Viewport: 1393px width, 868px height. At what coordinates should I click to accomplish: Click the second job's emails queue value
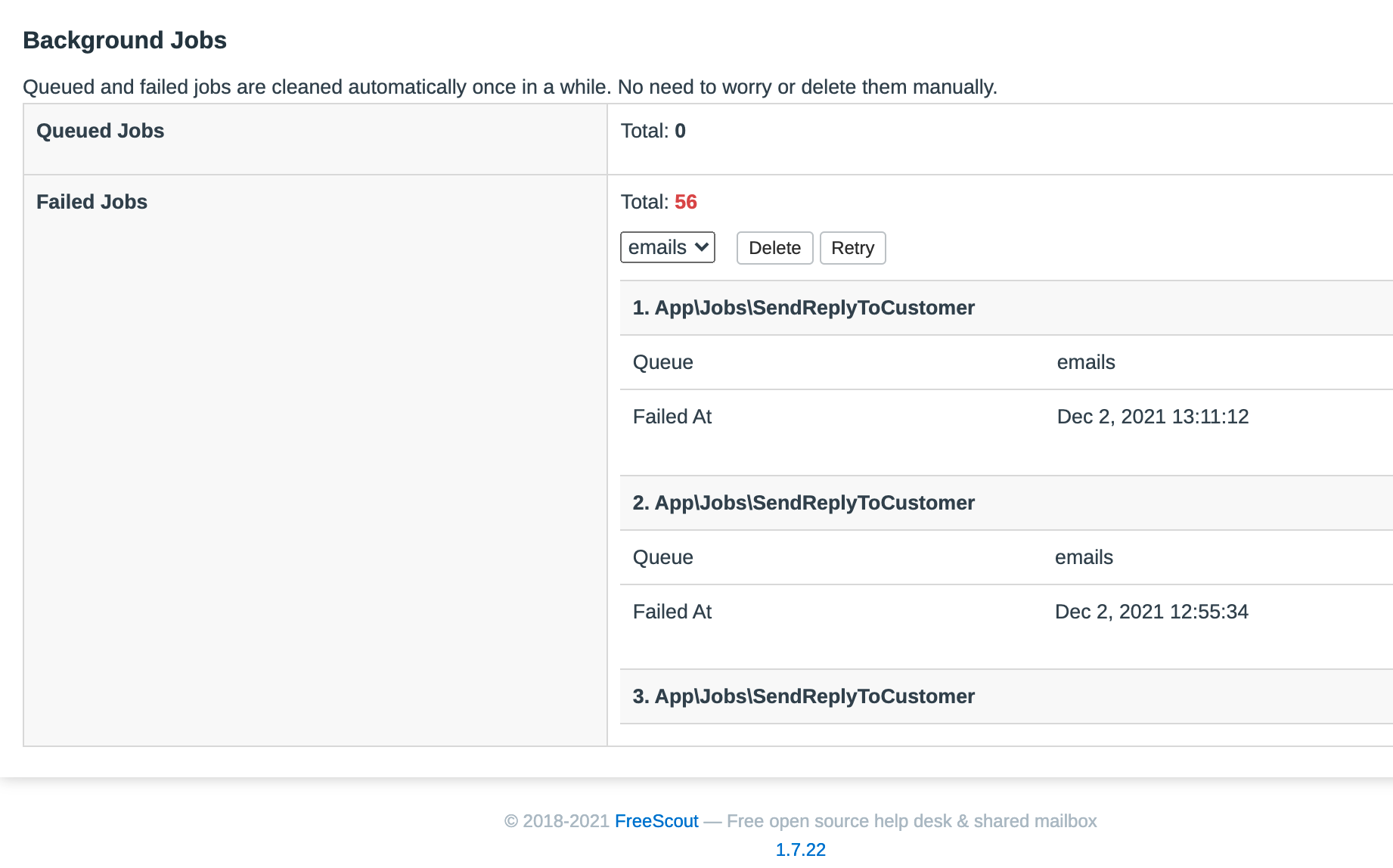pyautogui.click(x=1084, y=557)
